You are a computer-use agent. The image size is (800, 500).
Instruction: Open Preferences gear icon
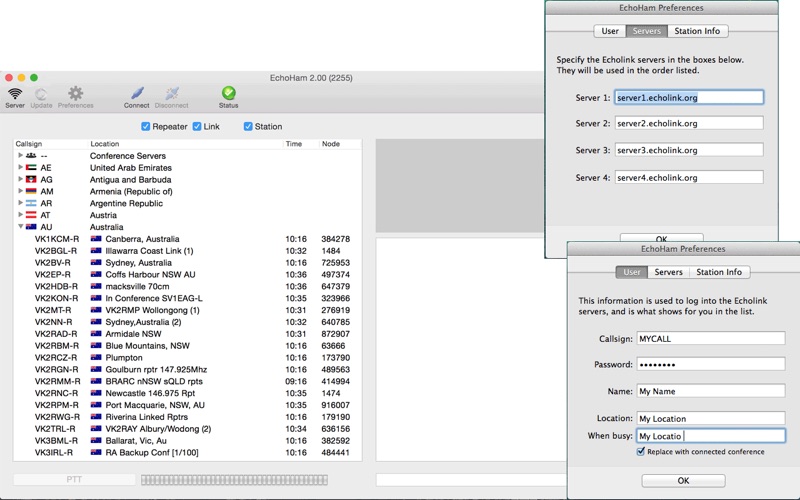(x=76, y=93)
